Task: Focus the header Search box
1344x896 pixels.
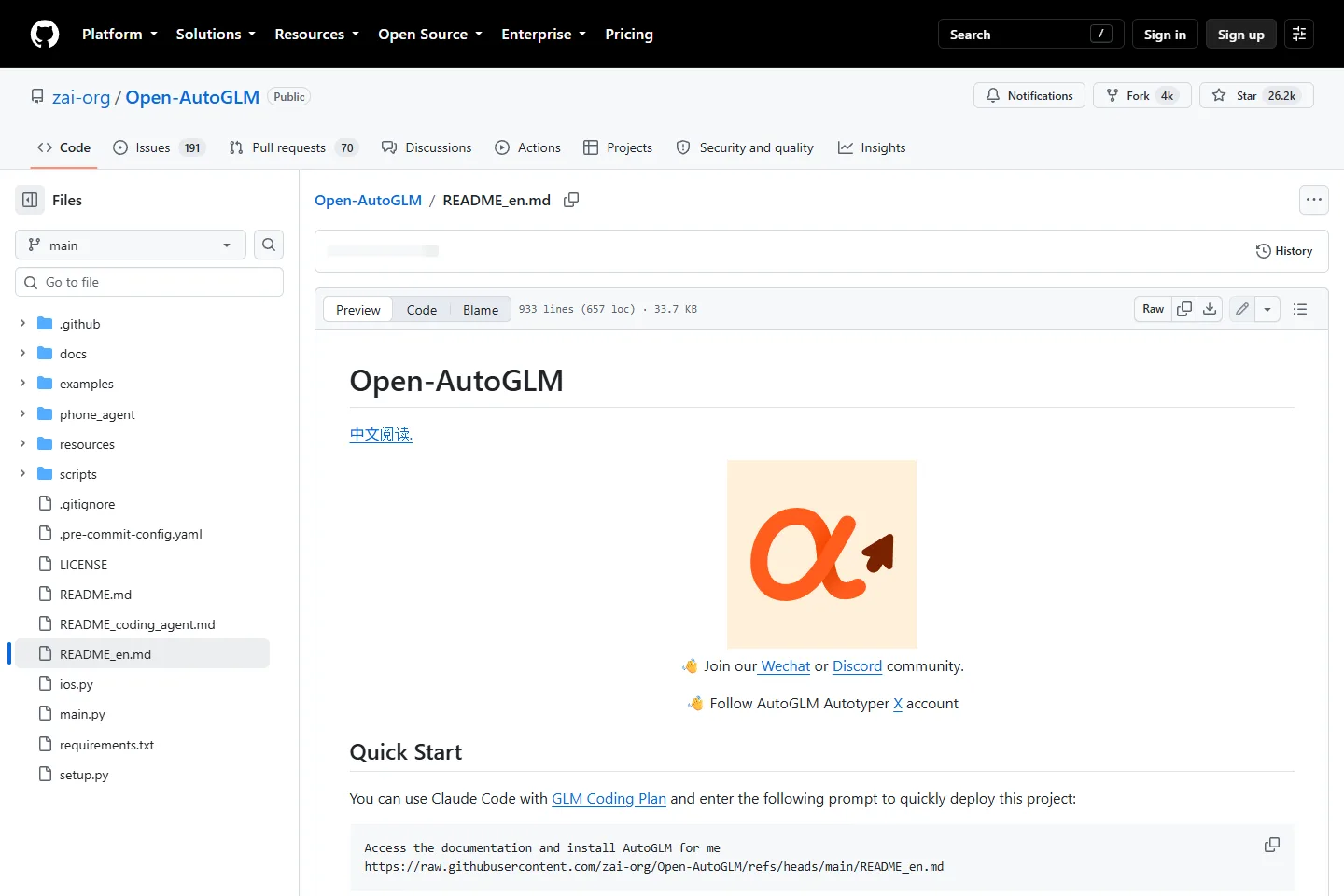Action: [x=1030, y=34]
